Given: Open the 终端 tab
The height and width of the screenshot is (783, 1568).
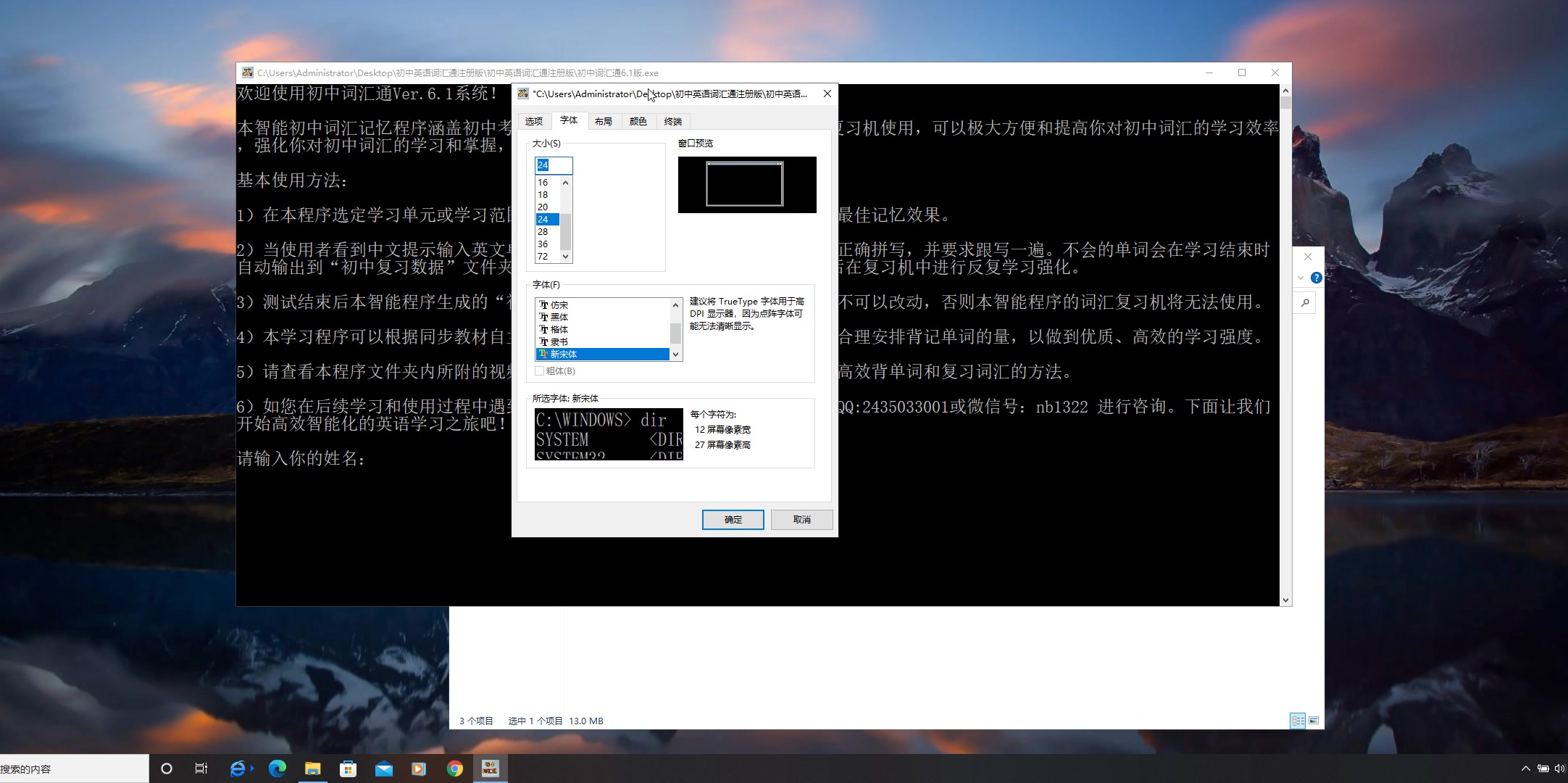Looking at the screenshot, I should pyautogui.click(x=673, y=122).
